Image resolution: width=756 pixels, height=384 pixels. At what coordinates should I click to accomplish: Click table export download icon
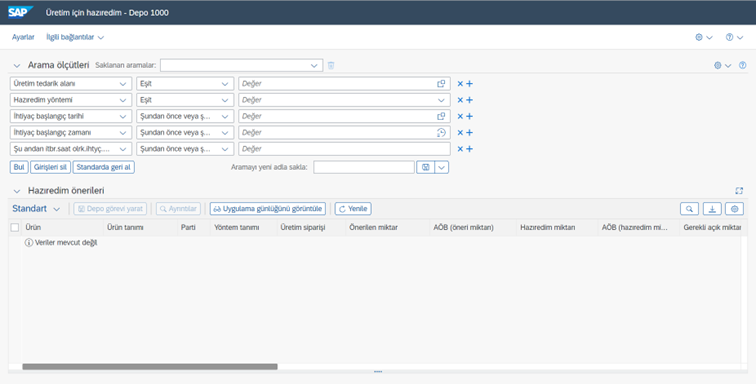(712, 209)
